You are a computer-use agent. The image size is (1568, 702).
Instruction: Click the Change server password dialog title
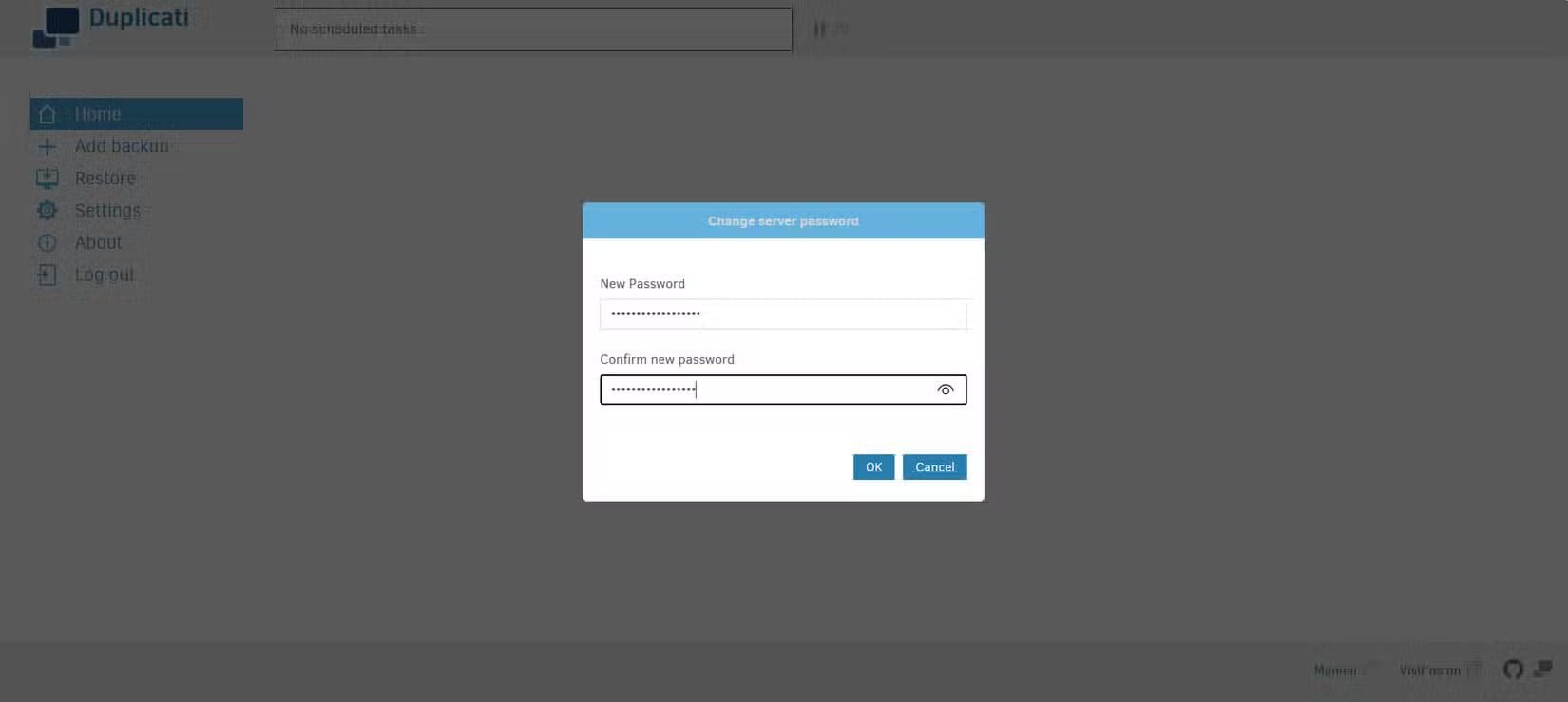[x=783, y=221]
